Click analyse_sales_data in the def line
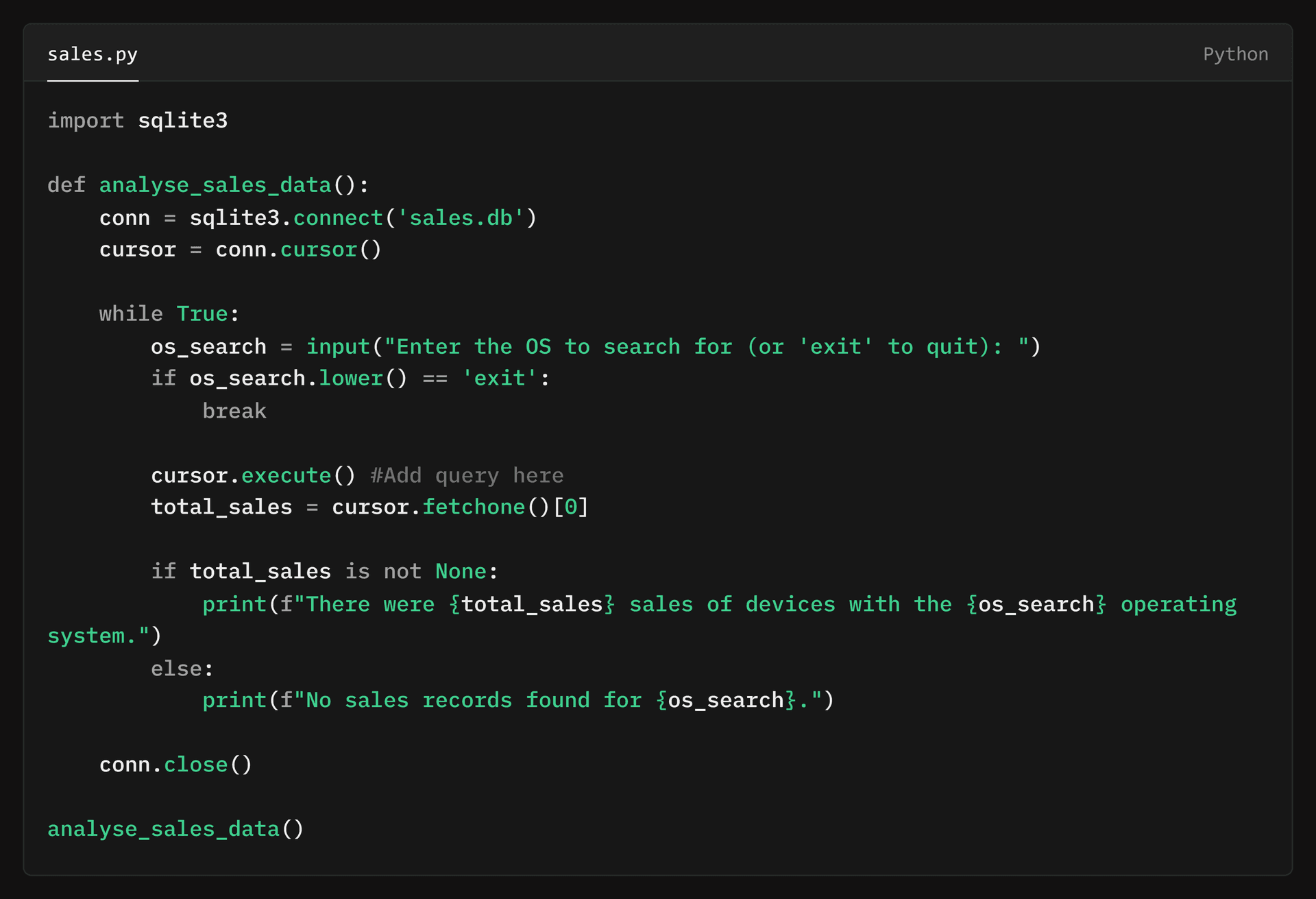Viewport: 1316px width, 899px height. point(215,185)
